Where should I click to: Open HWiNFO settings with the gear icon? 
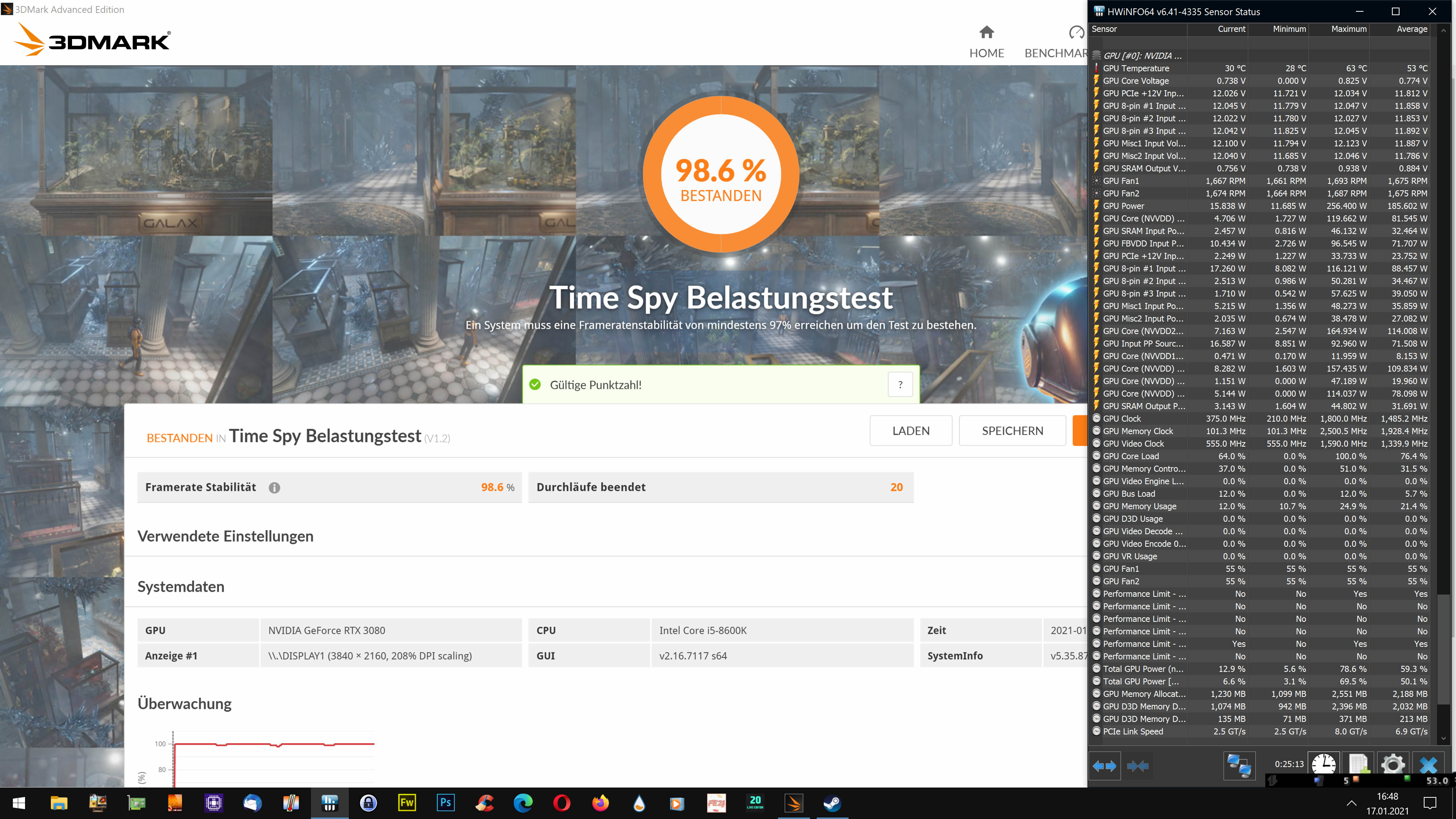tap(1393, 765)
